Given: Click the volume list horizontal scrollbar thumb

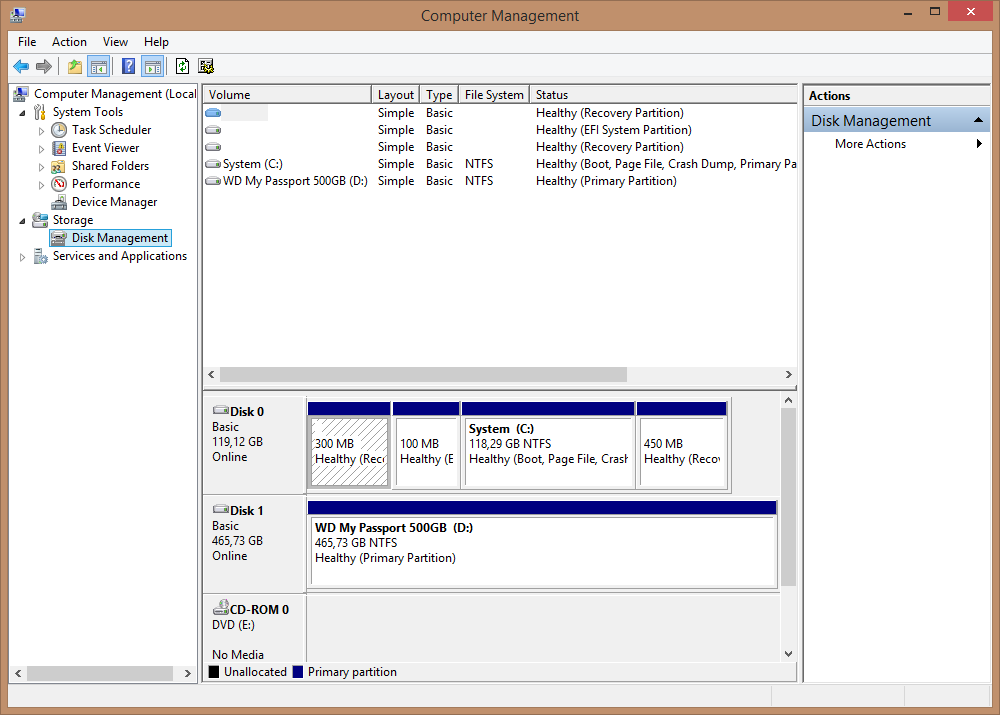Looking at the screenshot, I should (423, 374).
